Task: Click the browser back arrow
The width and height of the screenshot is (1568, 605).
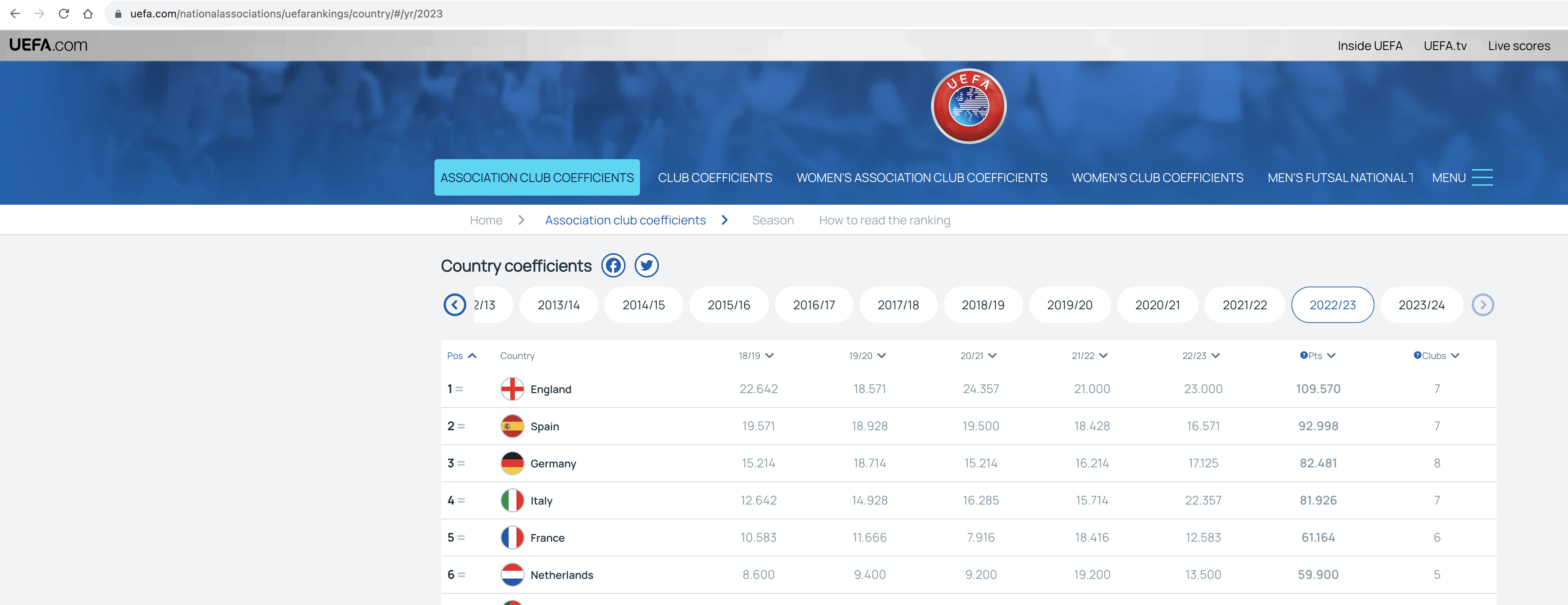Action: pyautogui.click(x=15, y=13)
